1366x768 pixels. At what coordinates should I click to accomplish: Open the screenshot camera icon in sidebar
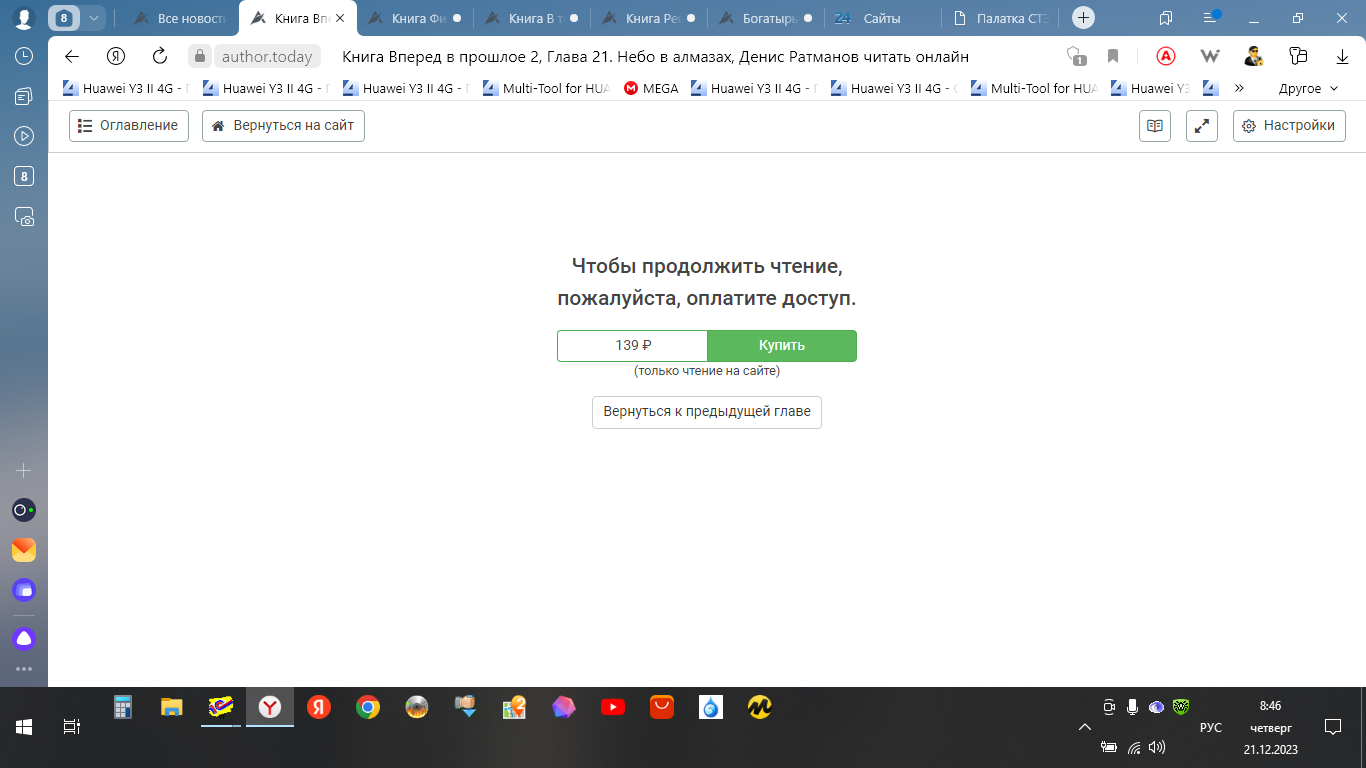pos(24,216)
